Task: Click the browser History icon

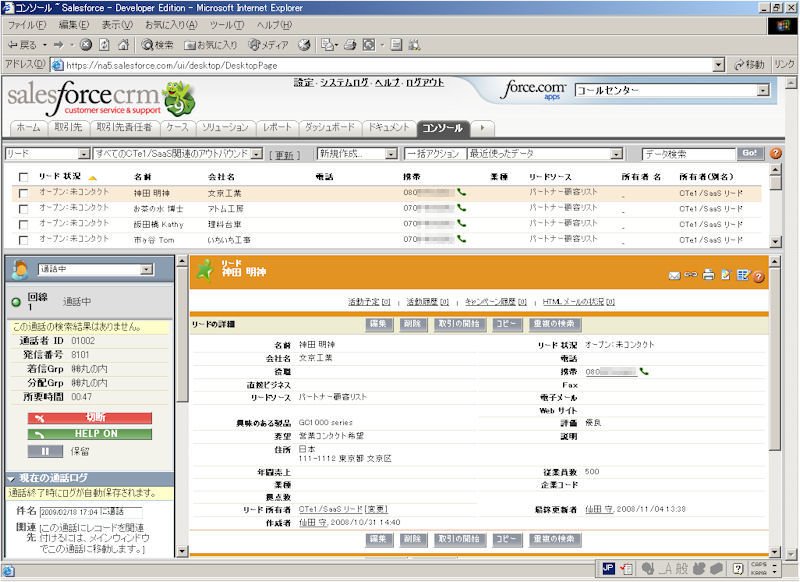Action: click(304, 45)
